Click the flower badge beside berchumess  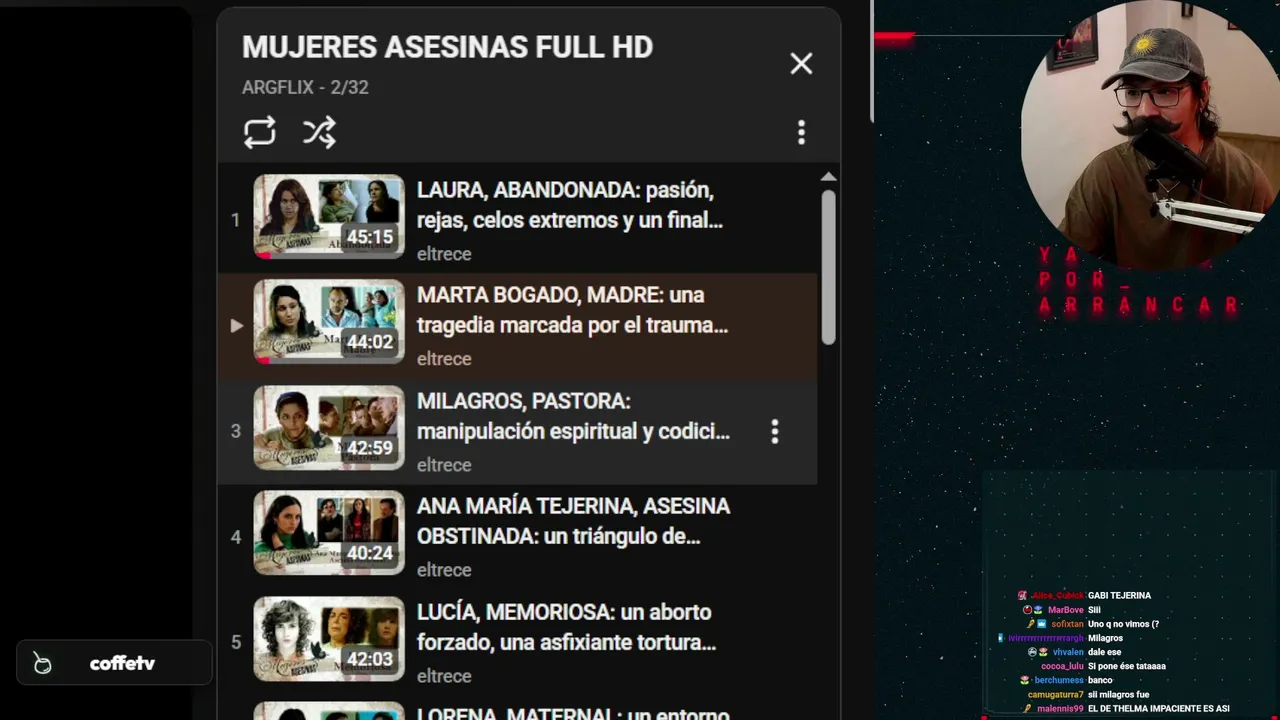(x=1026, y=680)
